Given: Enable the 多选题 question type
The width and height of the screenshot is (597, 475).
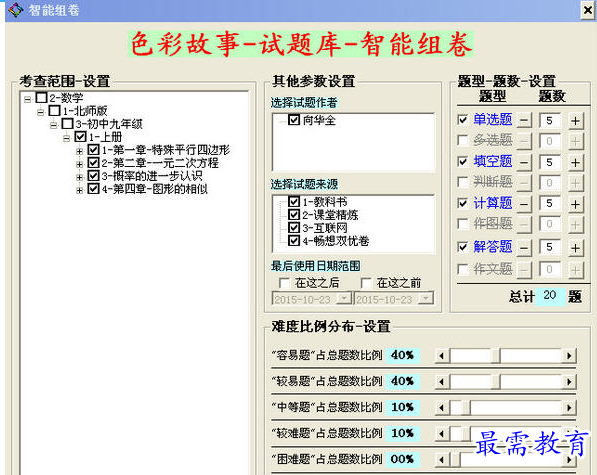Looking at the screenshot, I should click(x=463, y=140).
